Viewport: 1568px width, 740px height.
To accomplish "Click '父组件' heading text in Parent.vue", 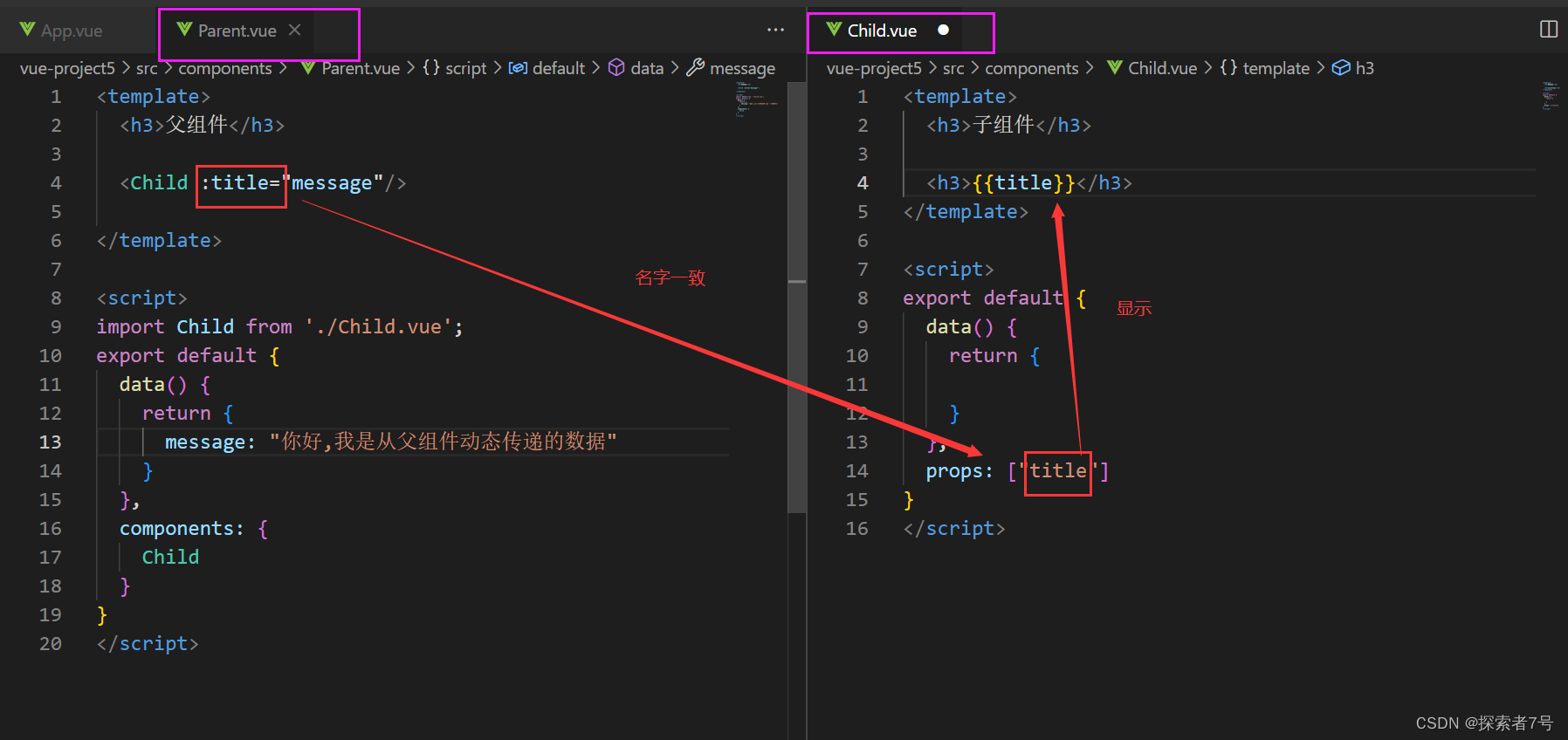I will (x=196, y=125).
